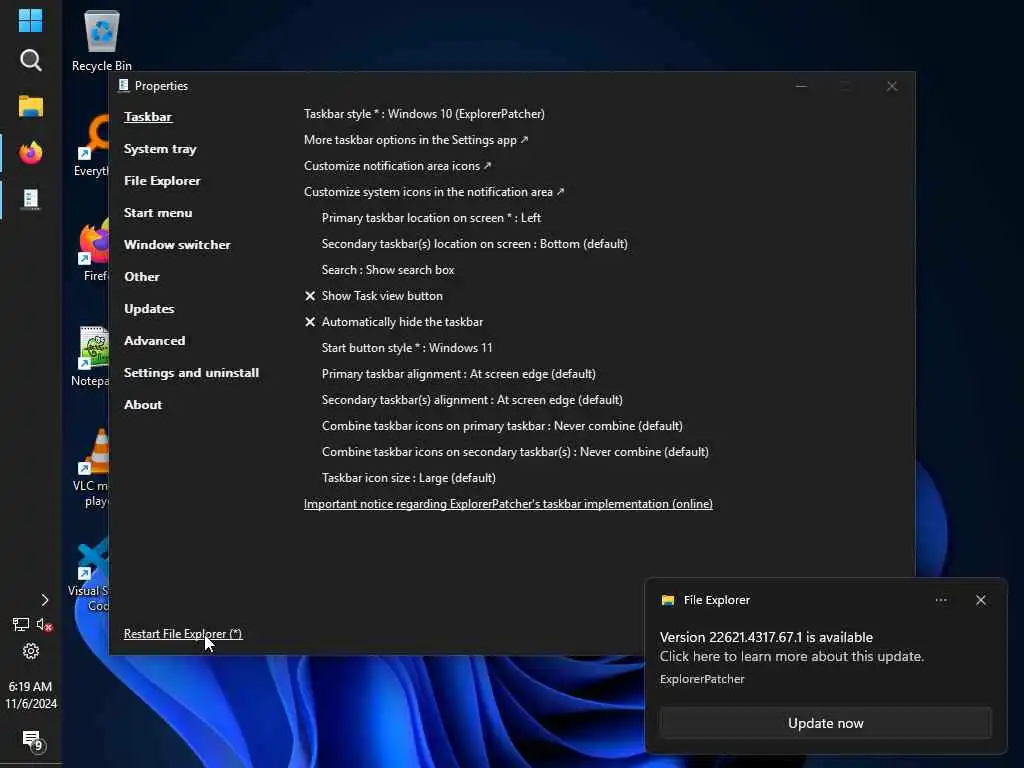Select the Notepad++ desktop shortcut
The width and height of the screenshot is (1024, 768).
[x=91, y=356]
